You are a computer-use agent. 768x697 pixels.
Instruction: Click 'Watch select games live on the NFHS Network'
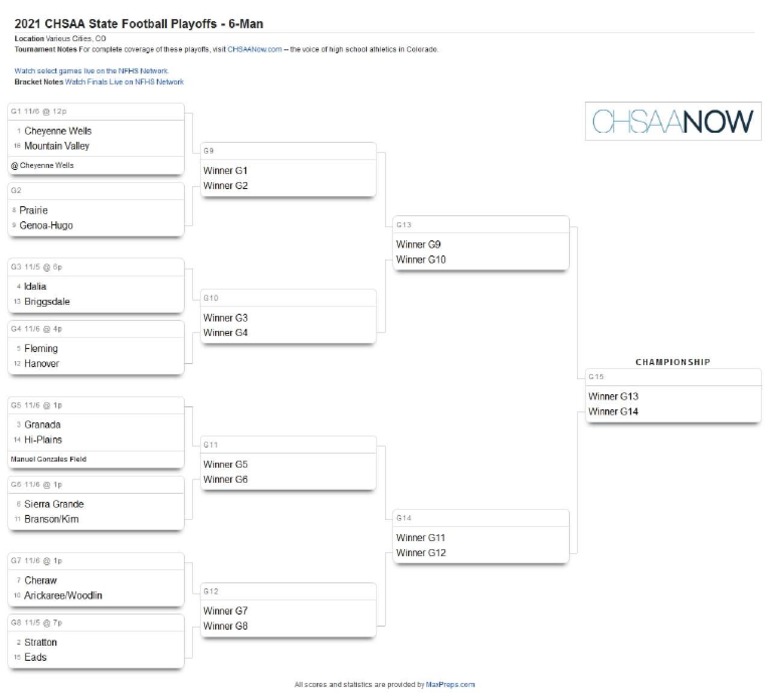91,71
